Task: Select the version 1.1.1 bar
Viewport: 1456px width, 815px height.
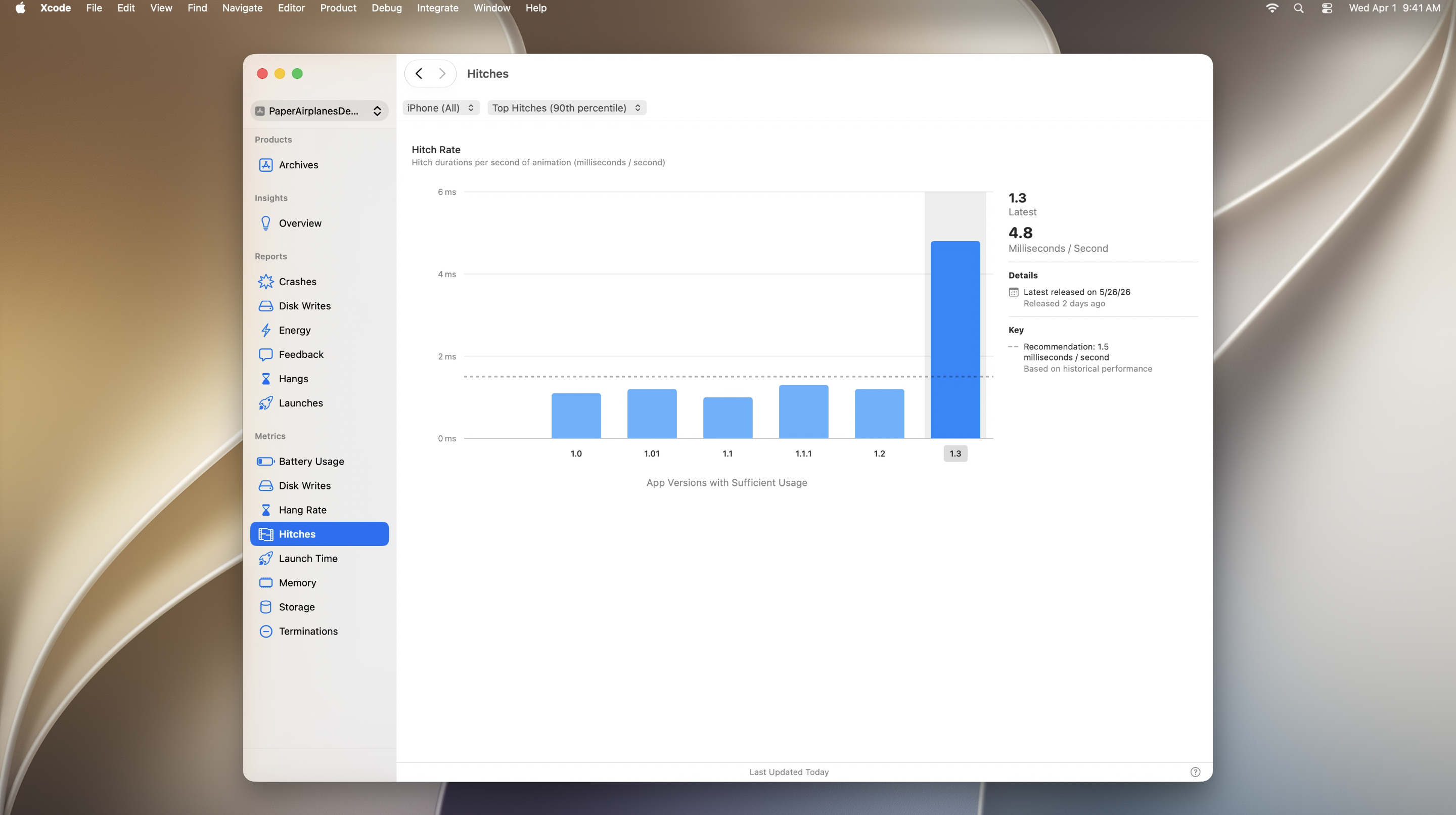Action: [803, 412]
